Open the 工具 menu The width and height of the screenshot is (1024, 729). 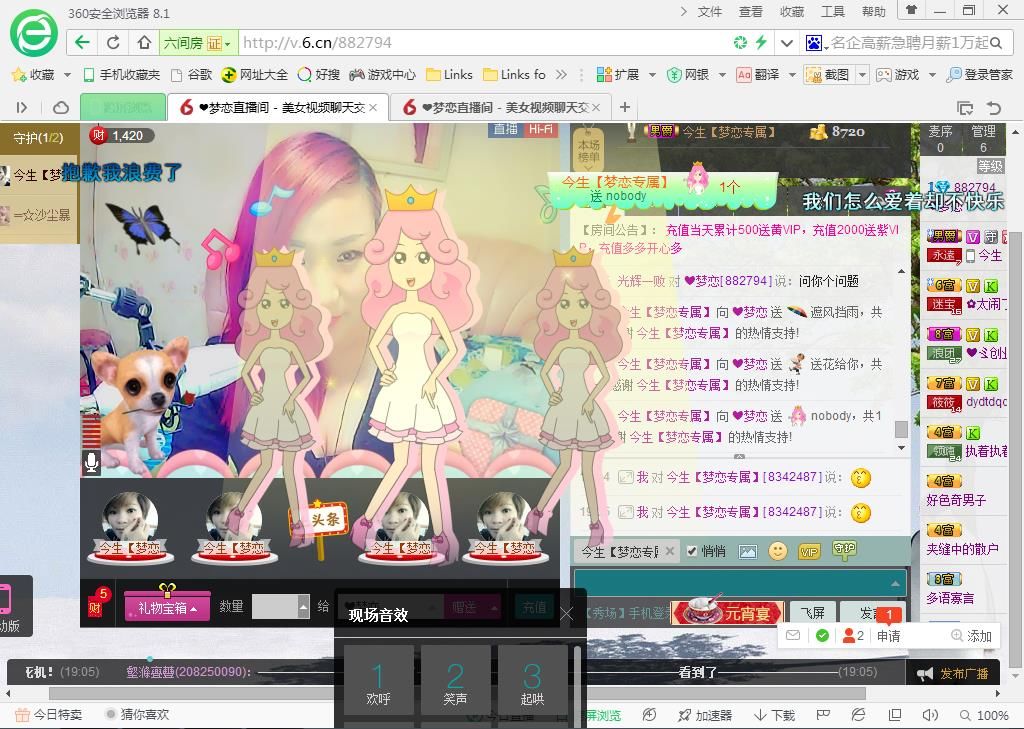coord(833,12)
